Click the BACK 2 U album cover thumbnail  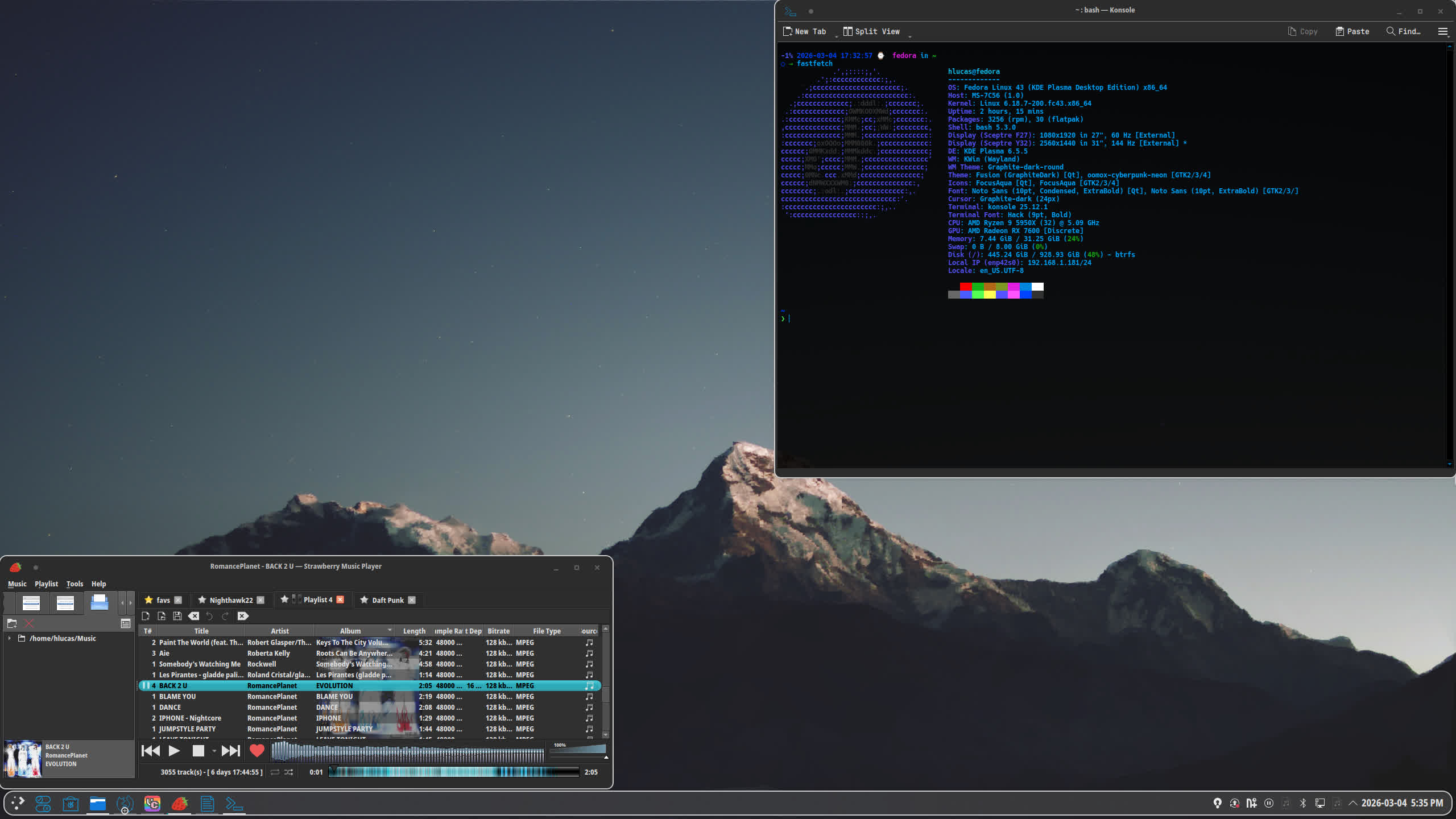23,759
